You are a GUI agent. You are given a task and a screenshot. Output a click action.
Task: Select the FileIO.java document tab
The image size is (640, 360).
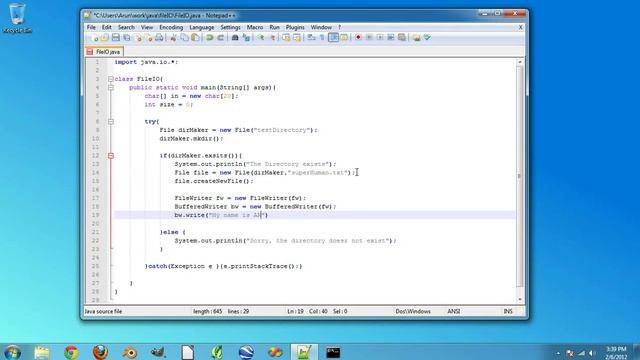(104, 52)
